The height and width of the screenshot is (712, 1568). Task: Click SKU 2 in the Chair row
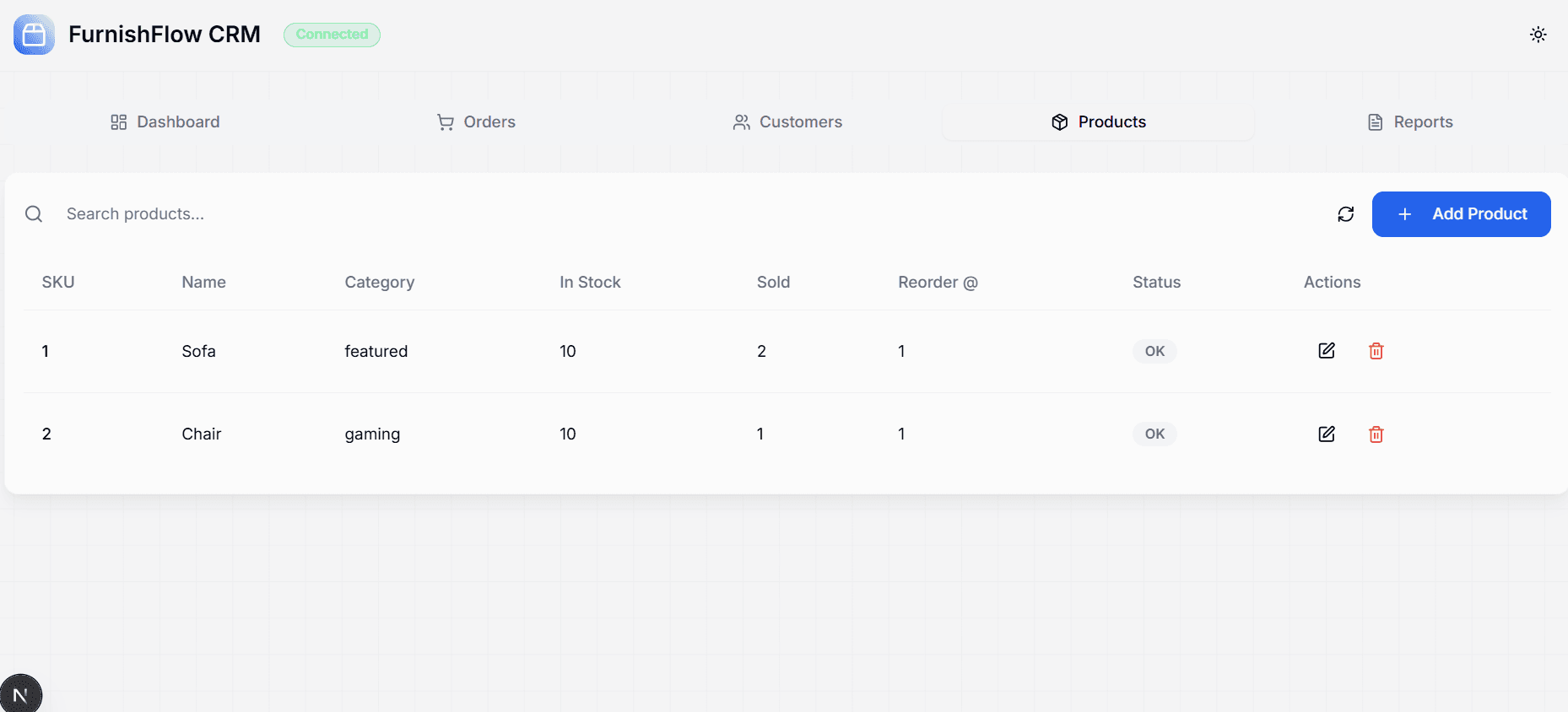[46, 434]
